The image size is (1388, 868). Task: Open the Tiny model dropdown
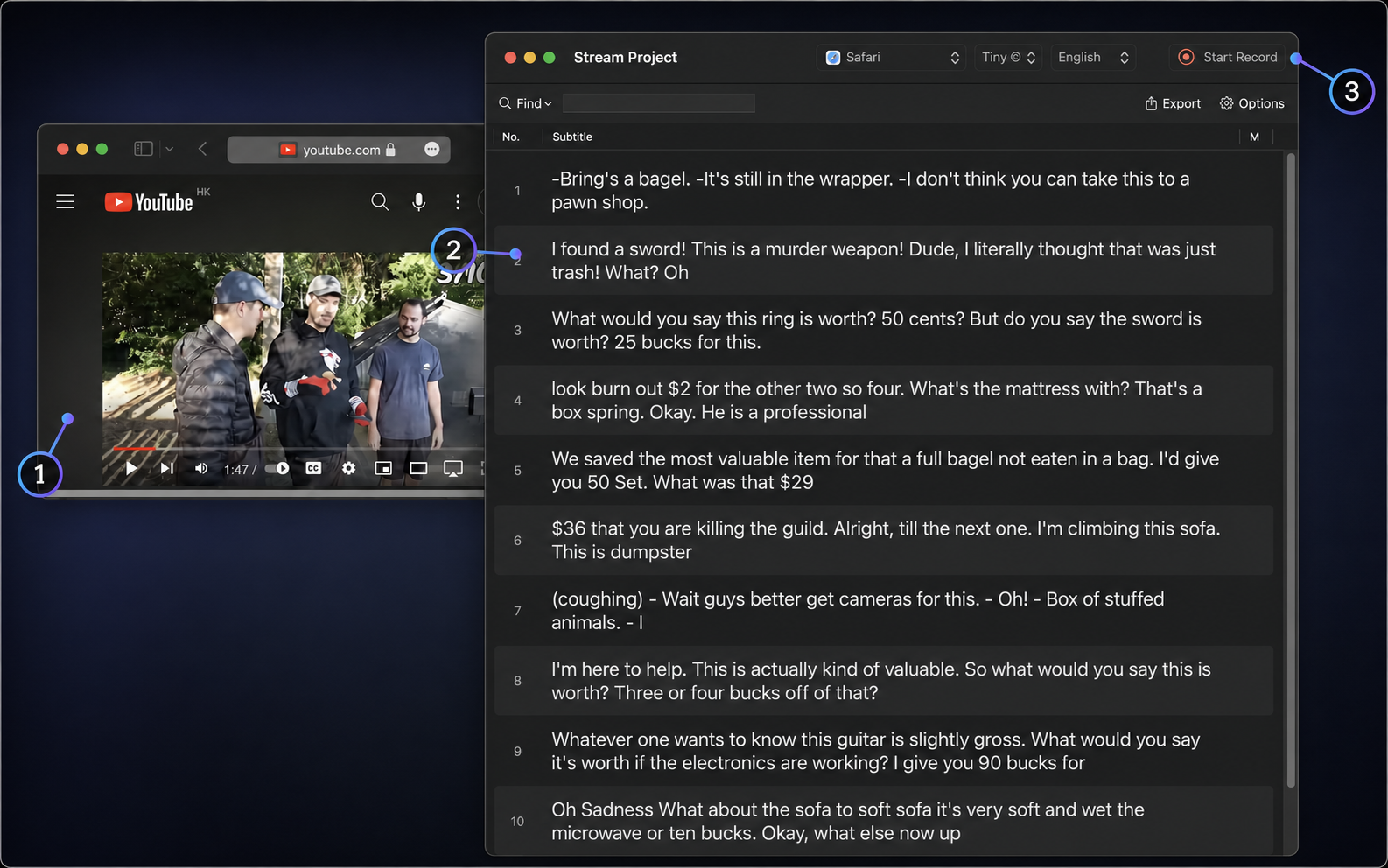click(1008, 57)
